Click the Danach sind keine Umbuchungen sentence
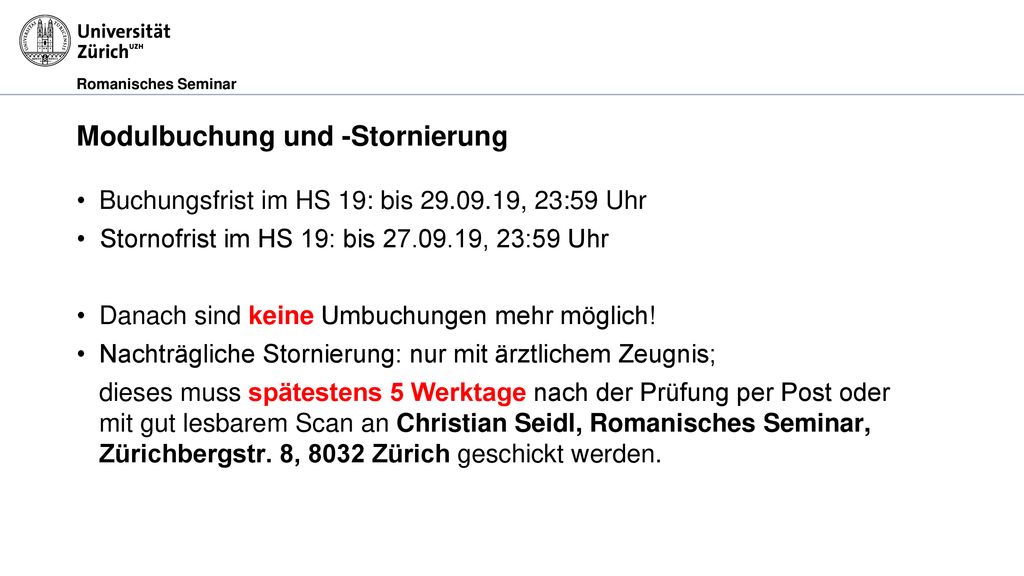 [x=377, y=315]
